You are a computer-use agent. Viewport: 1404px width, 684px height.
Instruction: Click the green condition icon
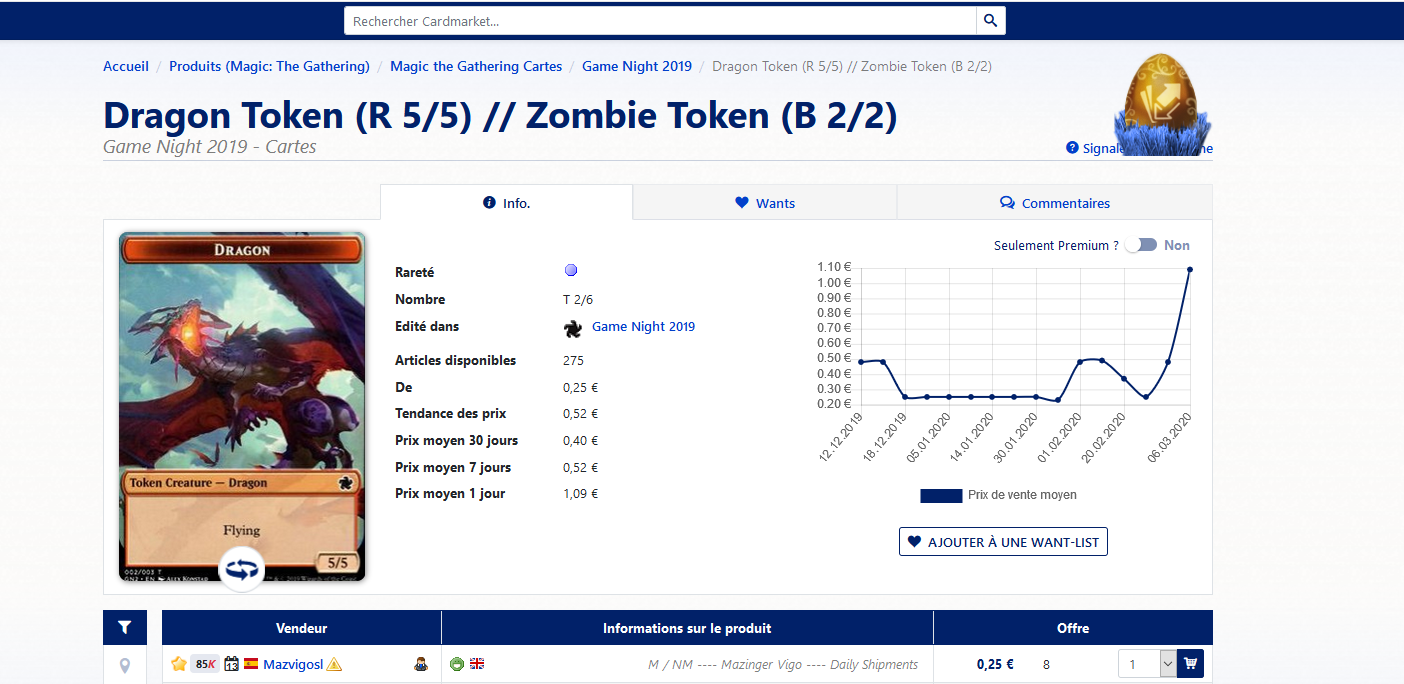pyautogui.click(x=457, y=664)
